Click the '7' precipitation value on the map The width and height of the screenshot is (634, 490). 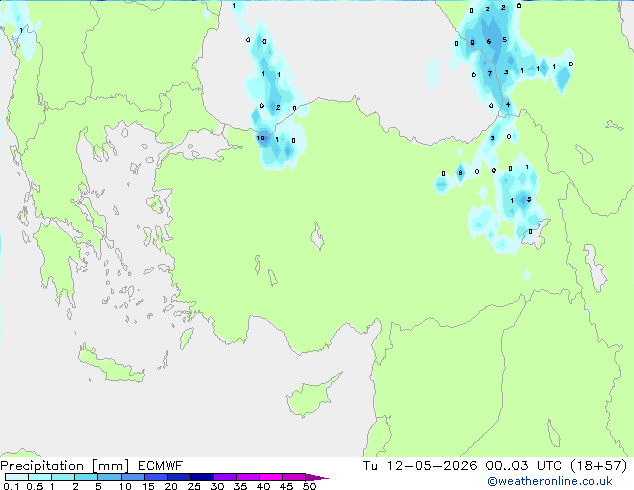coord(490,74)
